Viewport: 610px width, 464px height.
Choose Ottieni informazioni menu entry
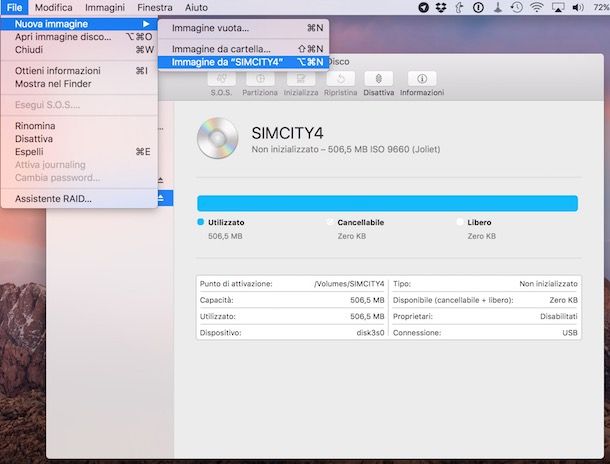point(79,71)
